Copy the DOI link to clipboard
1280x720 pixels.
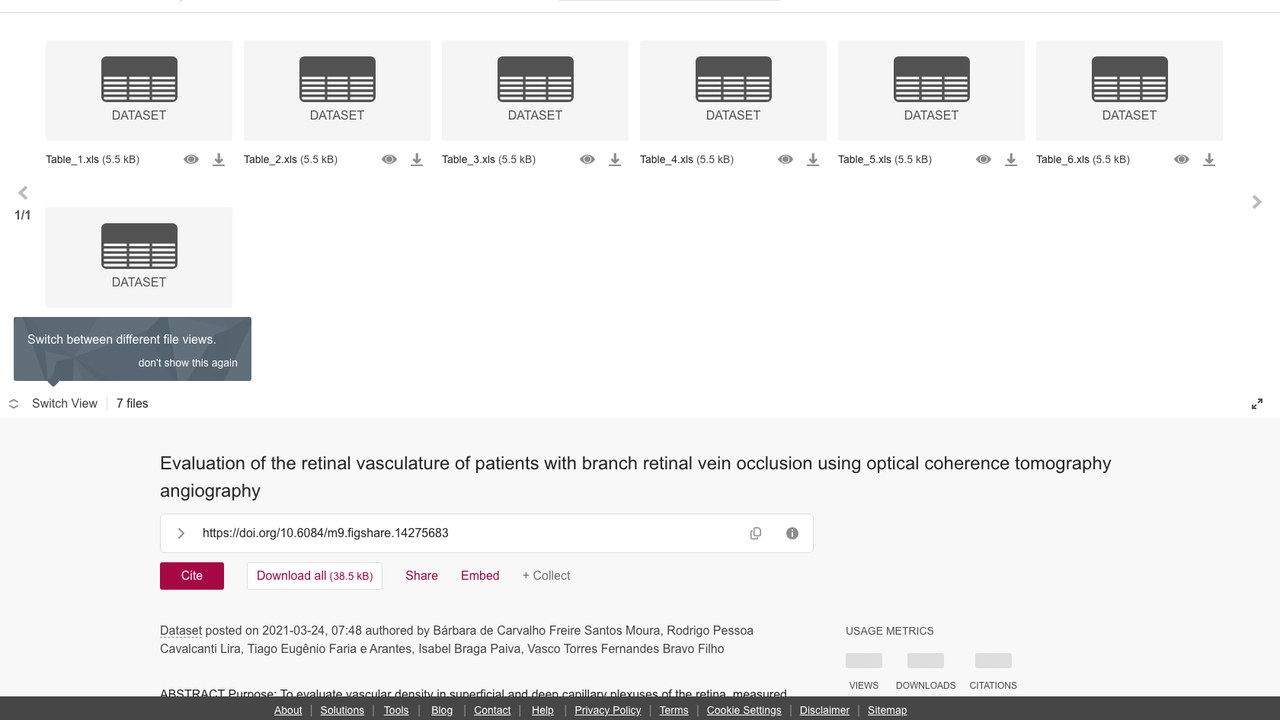[756, 533]
